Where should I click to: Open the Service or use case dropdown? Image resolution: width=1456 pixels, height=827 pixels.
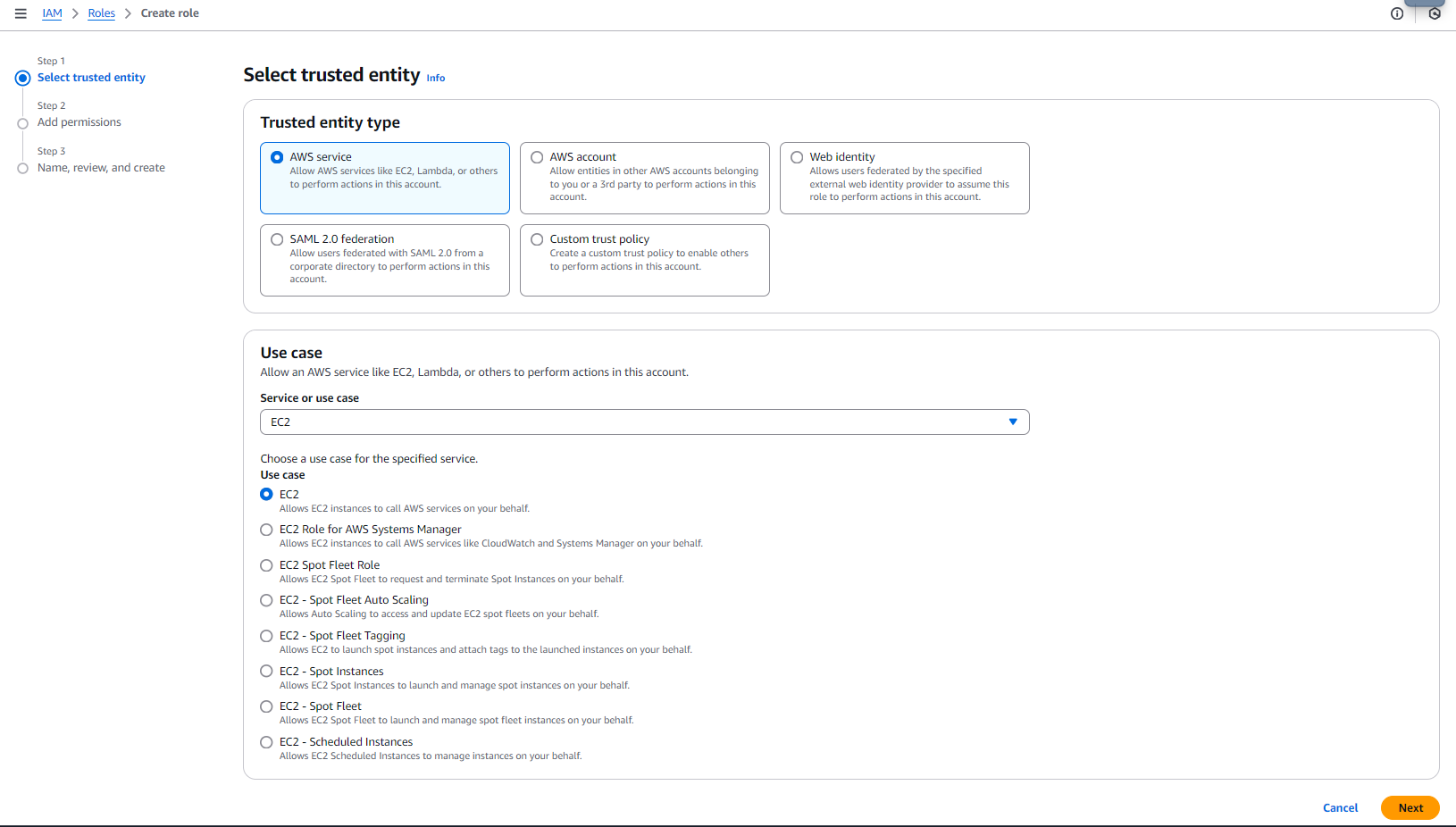(x=645, y=422)
